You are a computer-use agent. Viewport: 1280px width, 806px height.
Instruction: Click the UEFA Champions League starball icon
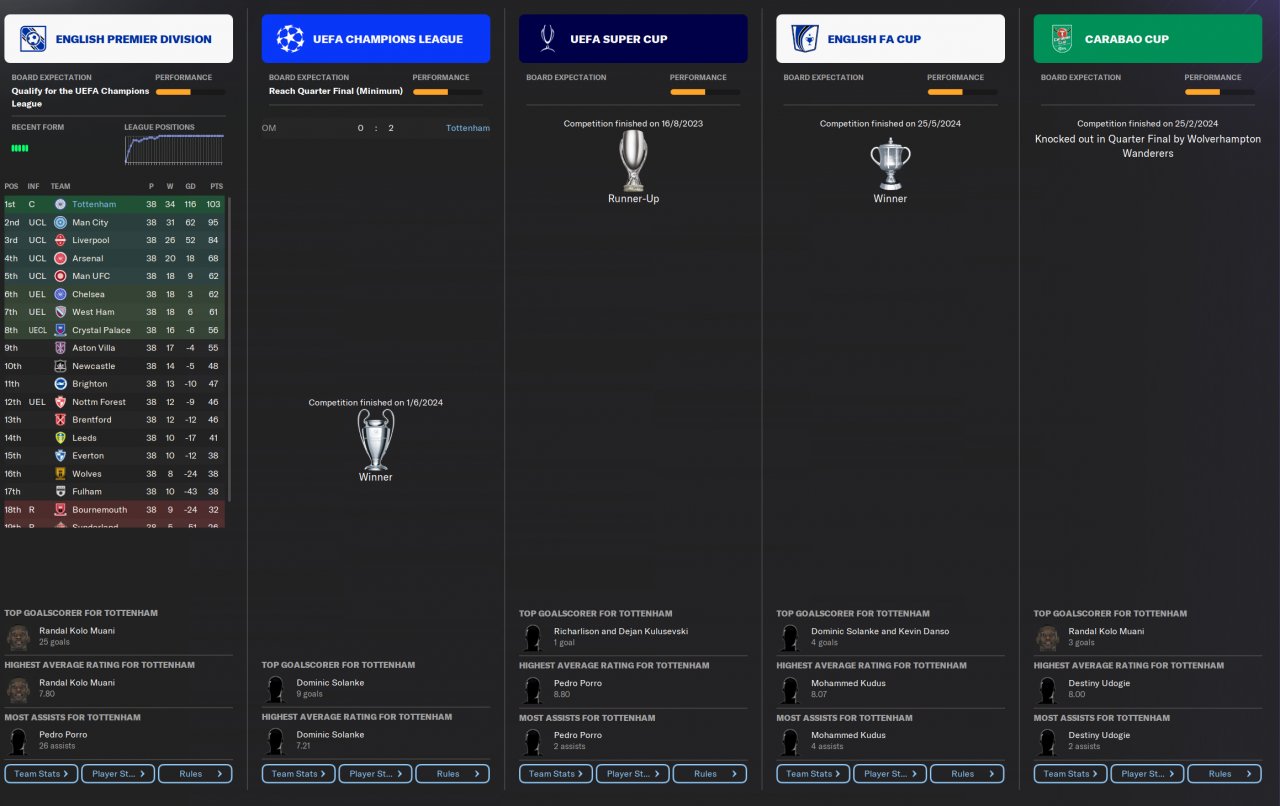(x=290, y=39)
